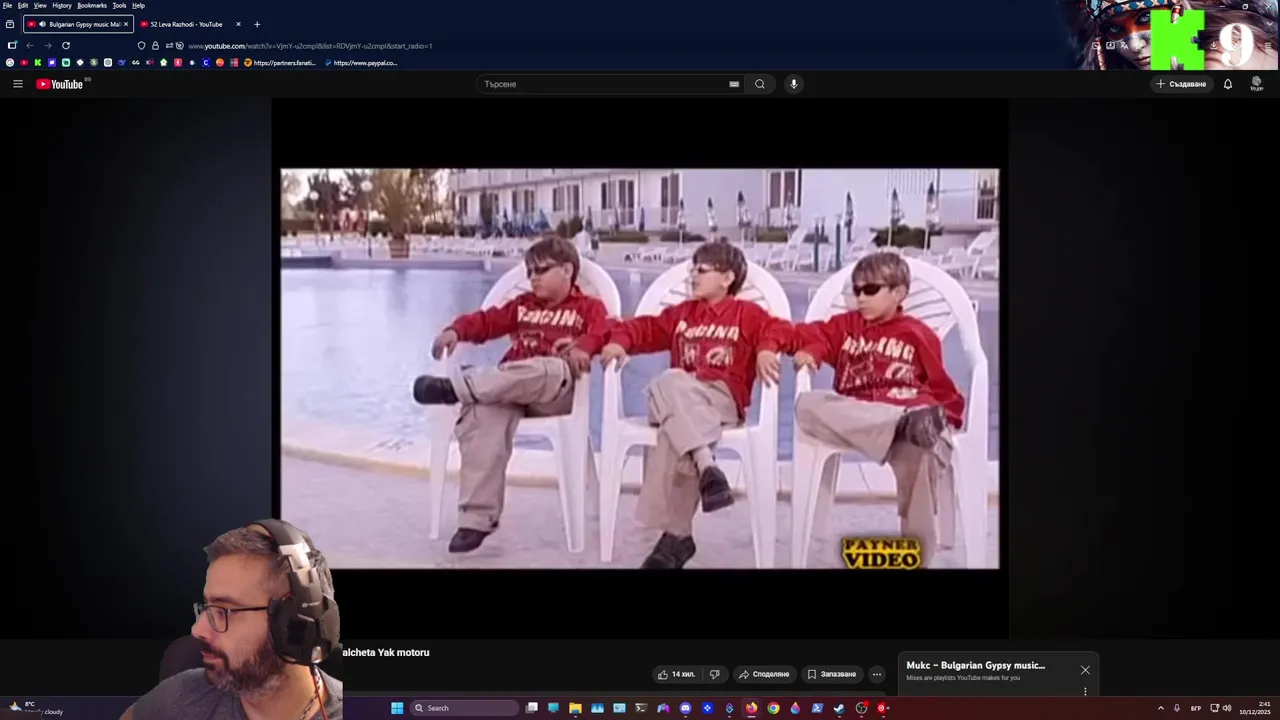Open the Микс panel vertical dots menu
1280x720 pixels.
[1085, 691]
